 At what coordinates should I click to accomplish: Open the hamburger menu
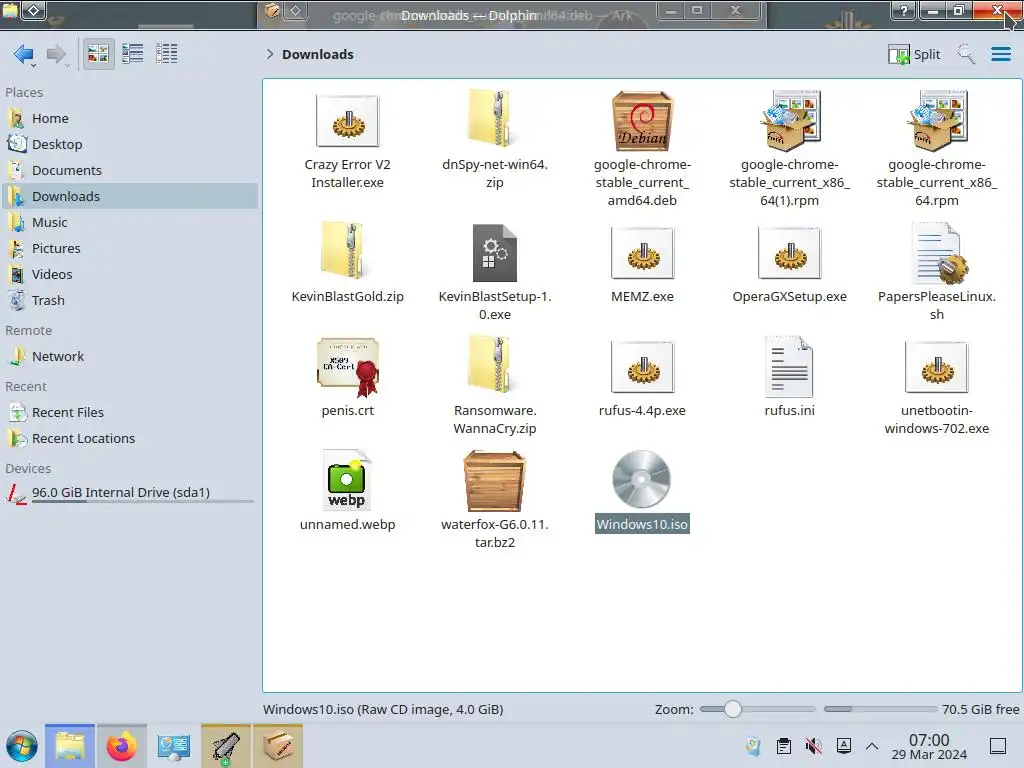click(x=1000, y=54)
